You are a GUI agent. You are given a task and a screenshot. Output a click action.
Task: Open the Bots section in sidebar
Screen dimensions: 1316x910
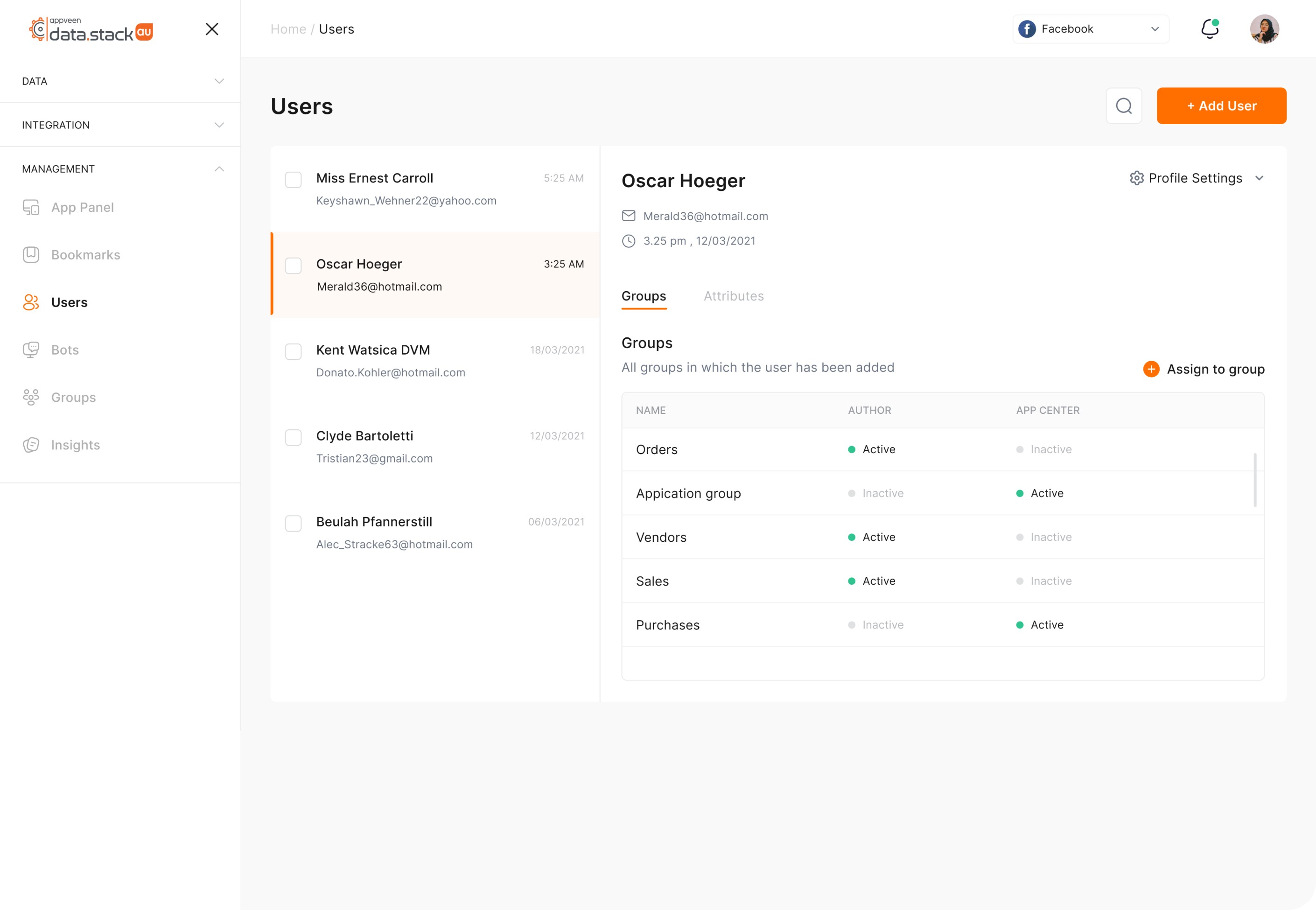point(65,350)
